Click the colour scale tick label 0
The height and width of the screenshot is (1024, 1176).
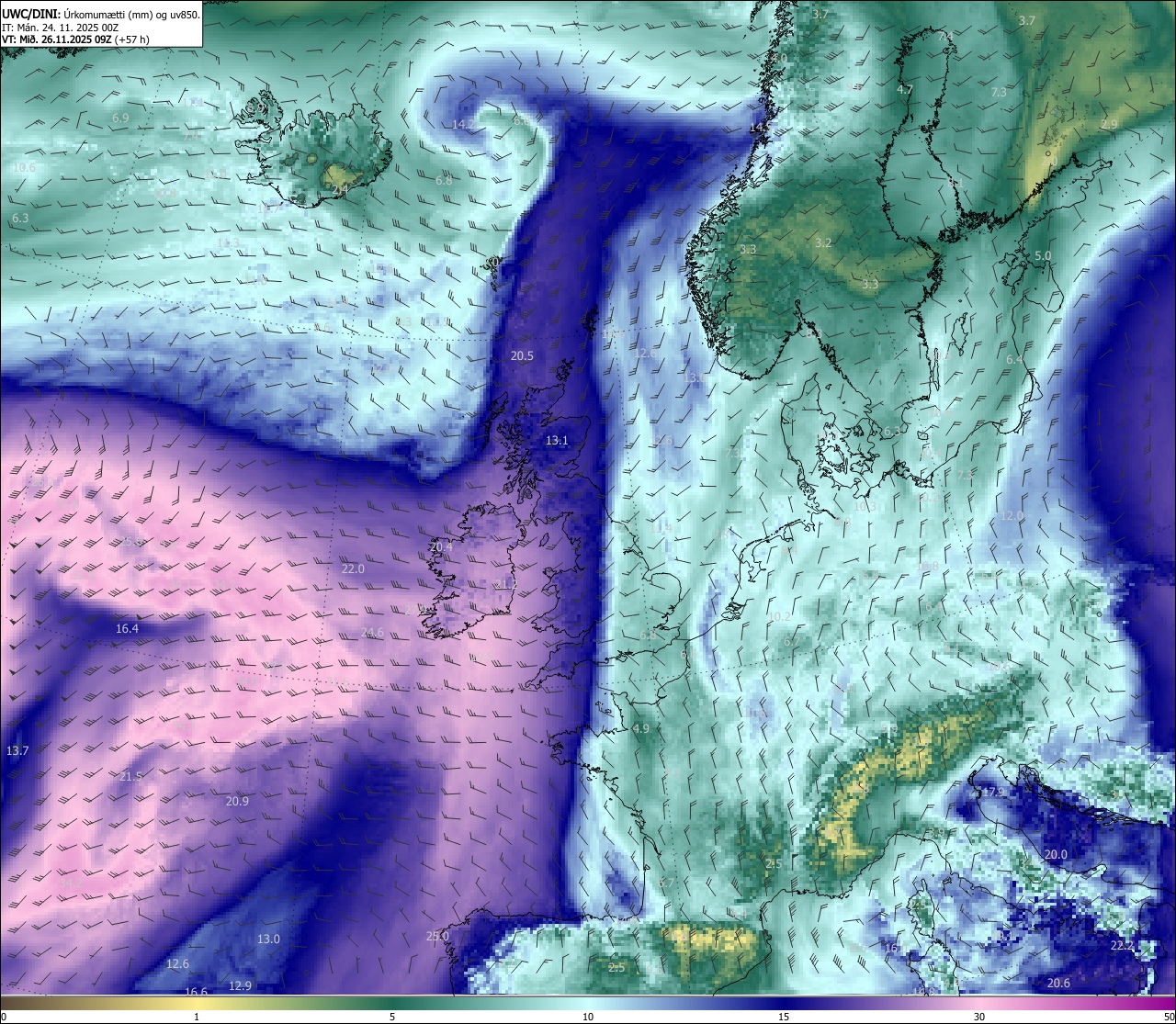(4, 1017)
